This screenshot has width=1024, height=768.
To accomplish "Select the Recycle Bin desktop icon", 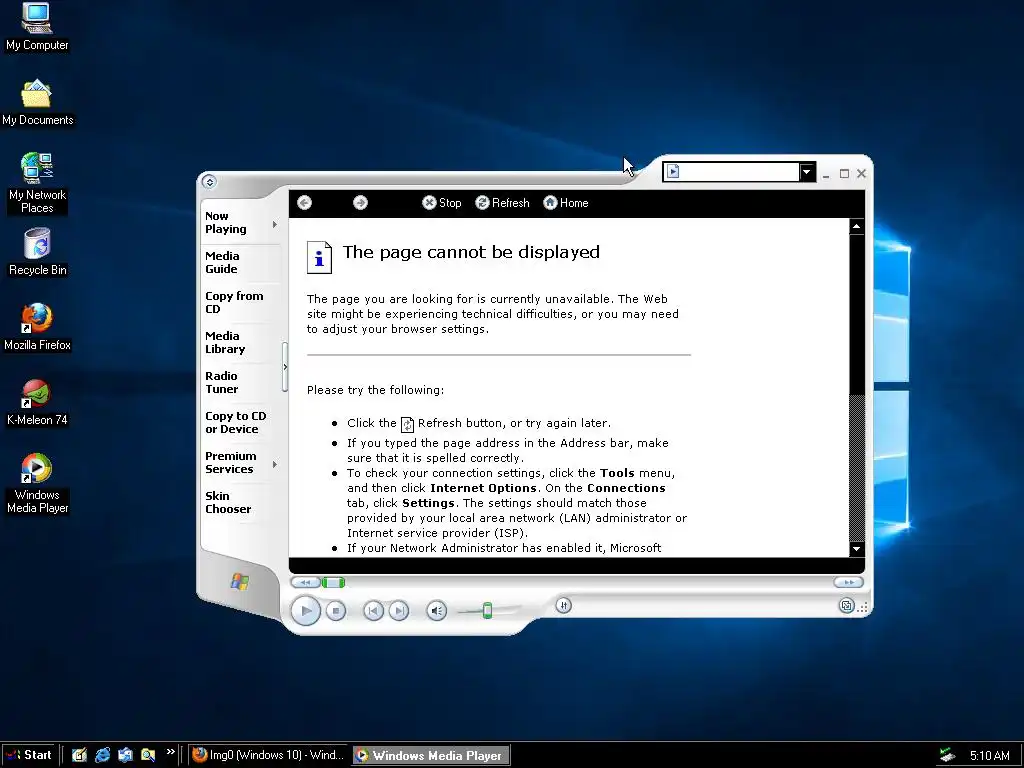I will click(37, 252).
